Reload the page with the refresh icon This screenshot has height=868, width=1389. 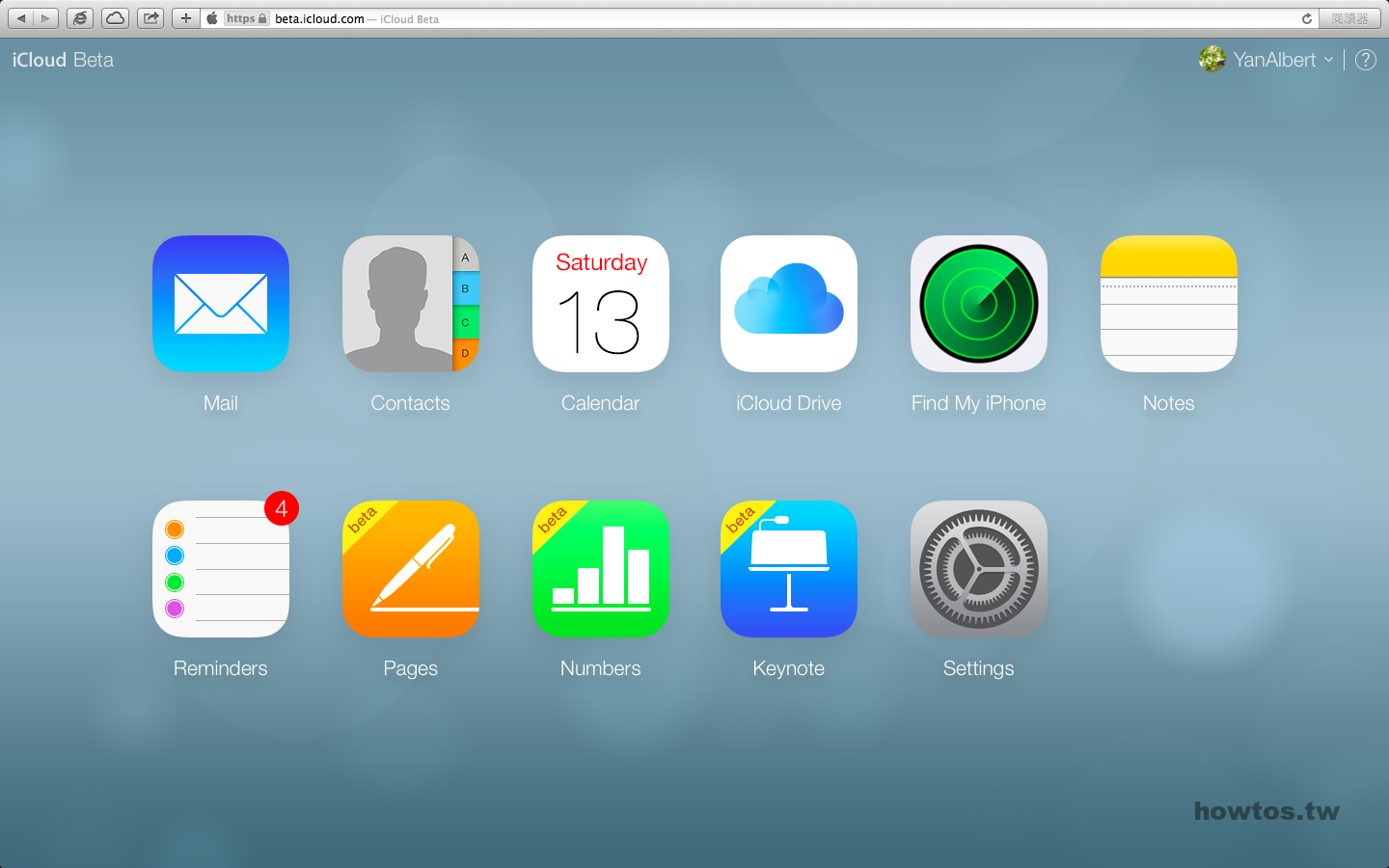pyautogui.click(x=1307, y=18)
